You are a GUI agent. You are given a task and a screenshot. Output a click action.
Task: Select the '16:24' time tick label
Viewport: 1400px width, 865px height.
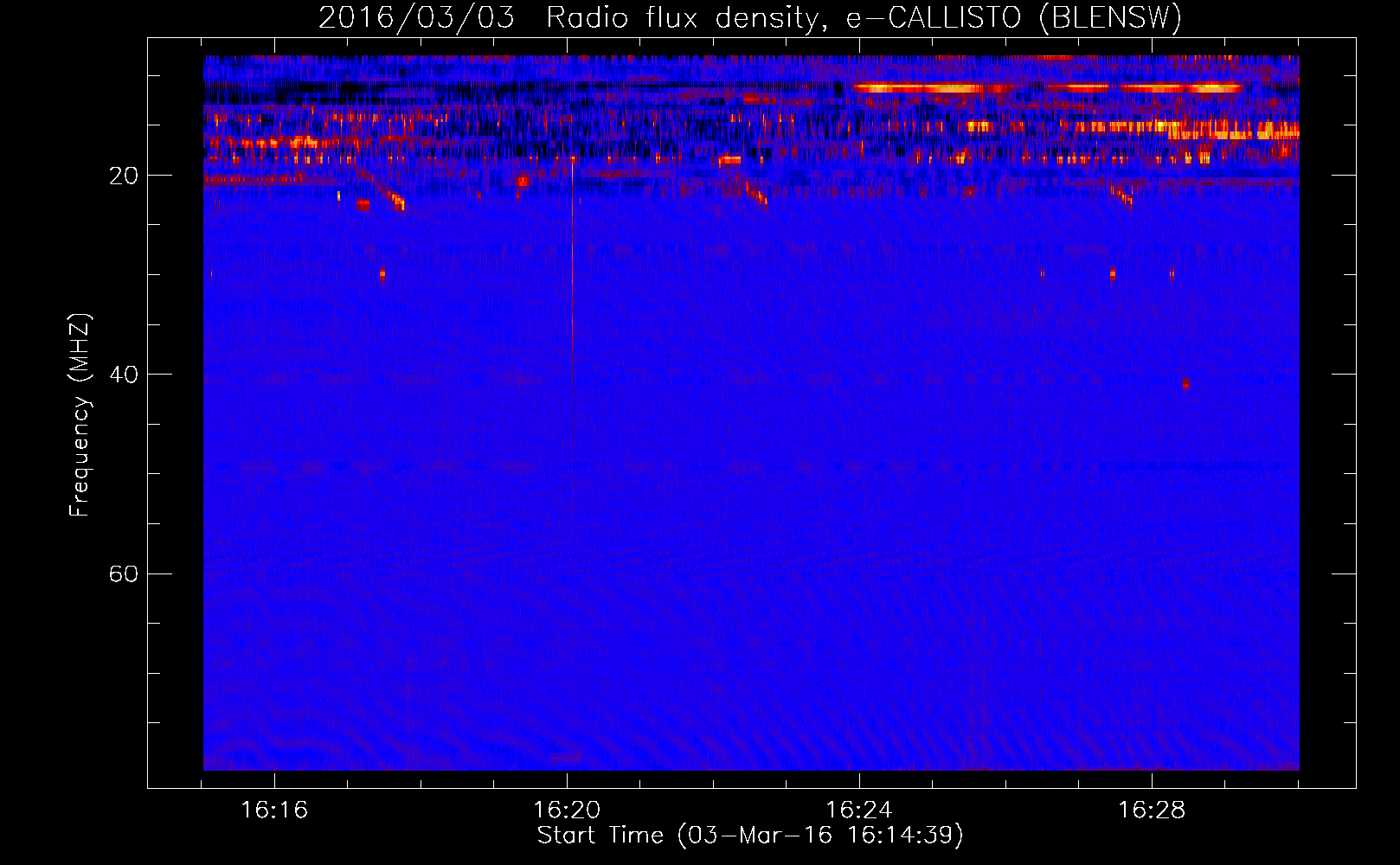coord(859,810)
